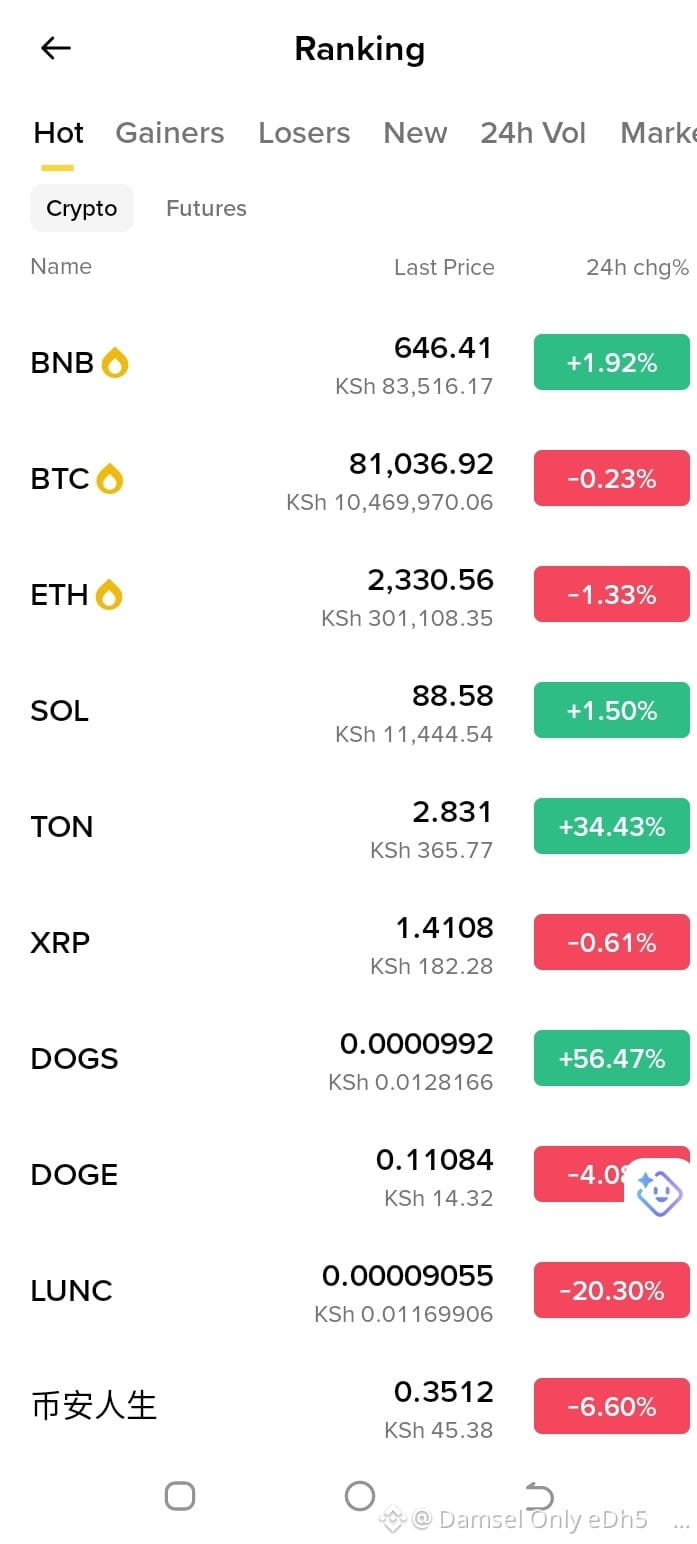
Task: Sort list by Last Price header
Action: coord(444,267)
